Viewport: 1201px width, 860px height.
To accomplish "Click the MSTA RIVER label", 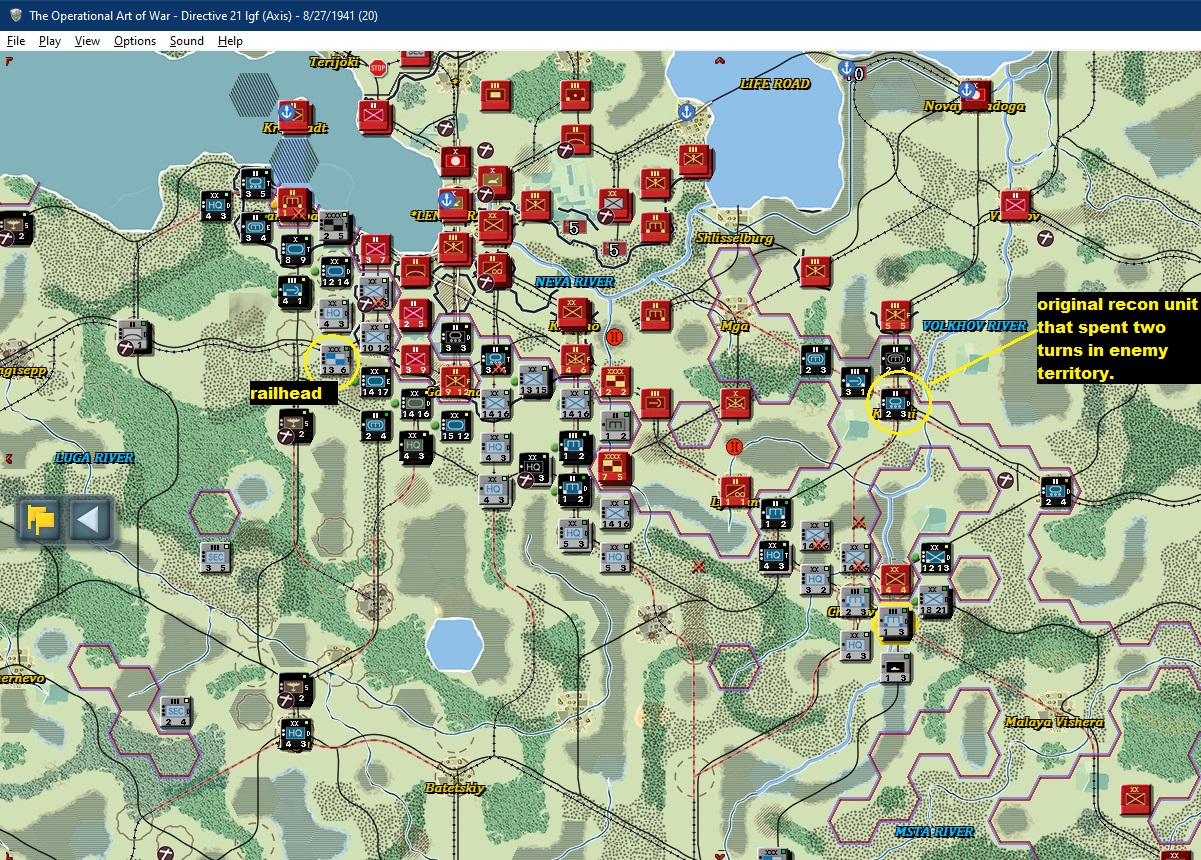I will (x=934, y=832).
